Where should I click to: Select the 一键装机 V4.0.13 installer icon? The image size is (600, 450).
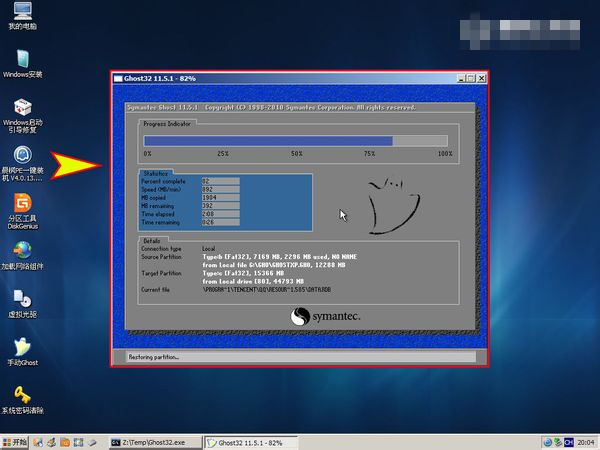coord(21,157)
